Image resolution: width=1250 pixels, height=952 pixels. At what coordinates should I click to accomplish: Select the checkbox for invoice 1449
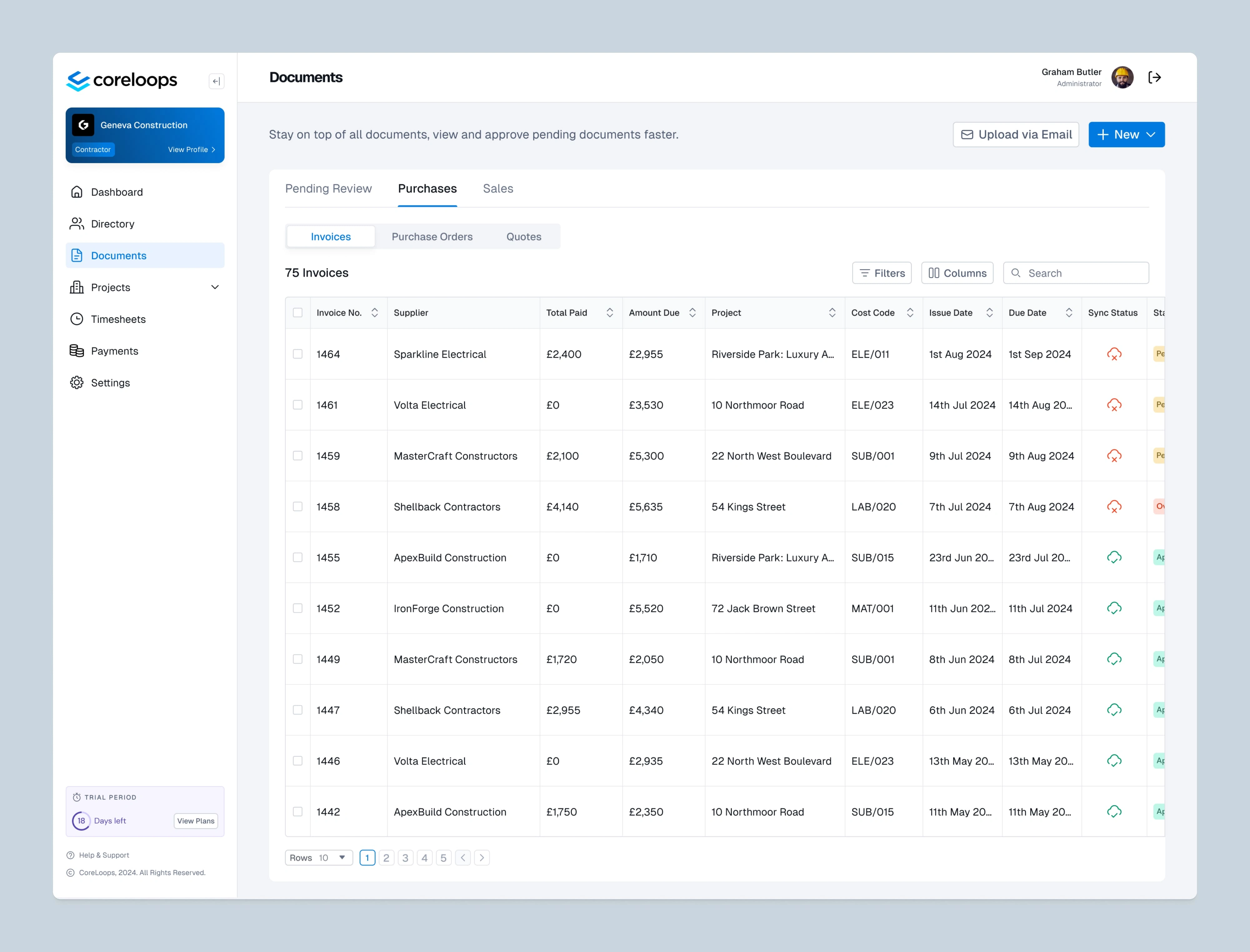click(x=297, y=659)
